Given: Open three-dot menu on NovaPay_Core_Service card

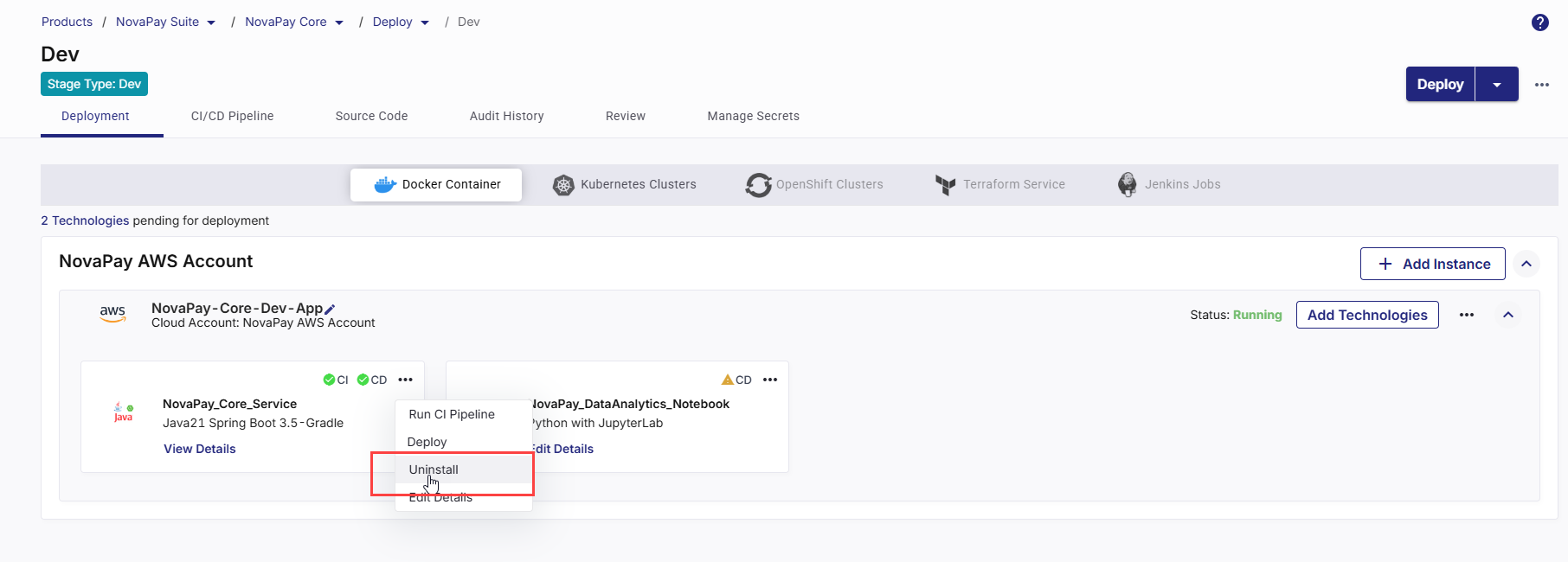Looking at the screenshot, I should coord(405,380).
